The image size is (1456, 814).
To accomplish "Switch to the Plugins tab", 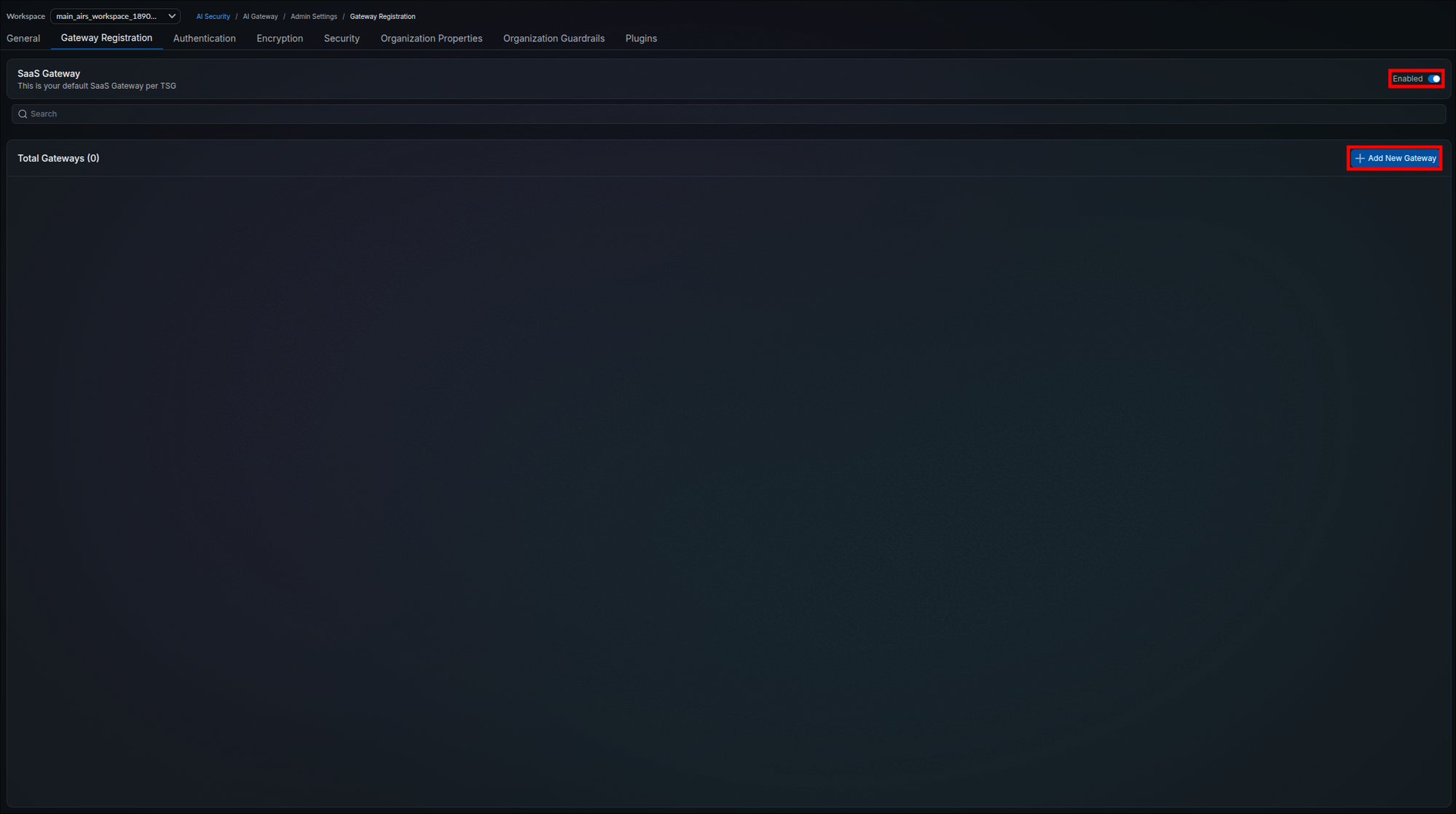I will [x=641, y=39].
